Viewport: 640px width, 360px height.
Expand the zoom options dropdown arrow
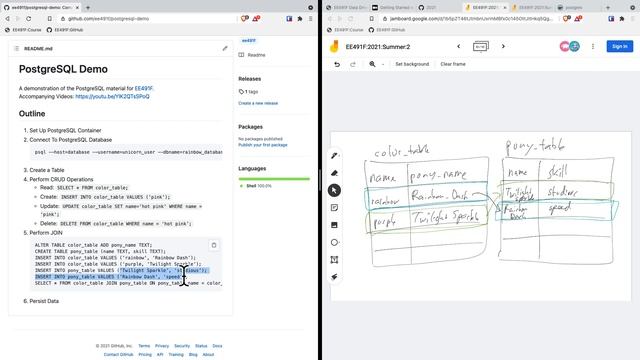tap(383, 64)
